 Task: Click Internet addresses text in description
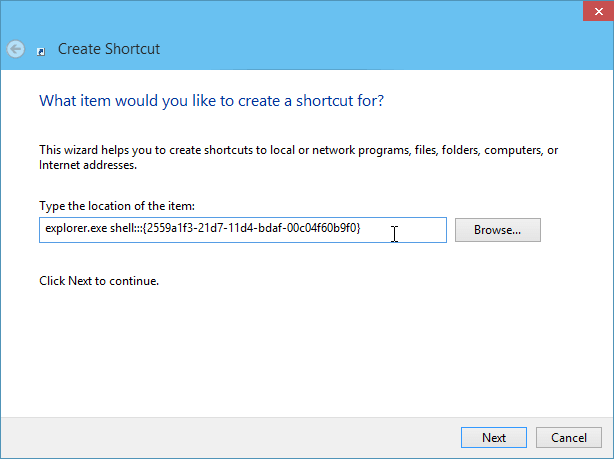88,165
